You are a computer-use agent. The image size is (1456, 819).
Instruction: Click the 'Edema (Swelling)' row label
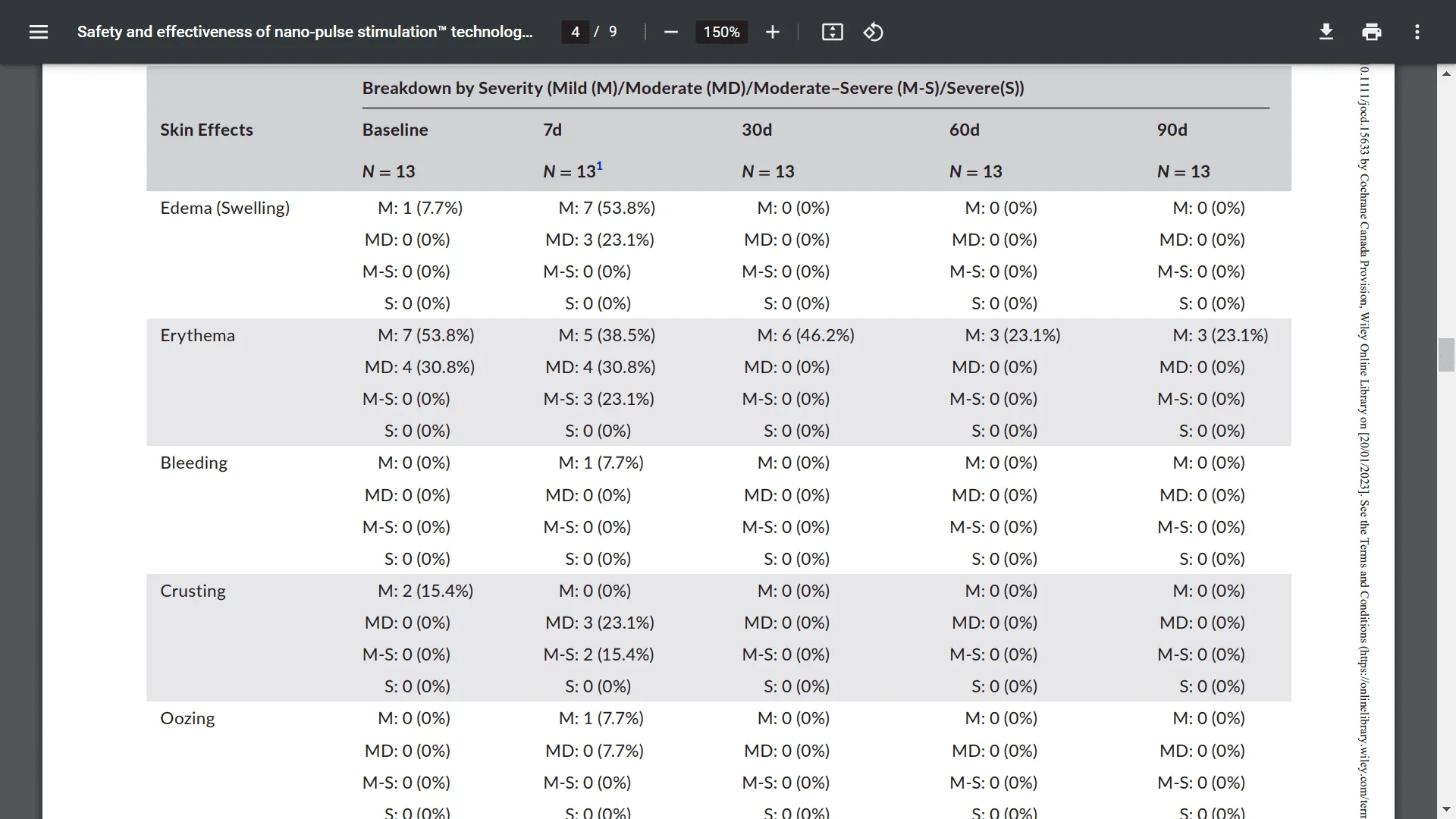click(225, 208)
